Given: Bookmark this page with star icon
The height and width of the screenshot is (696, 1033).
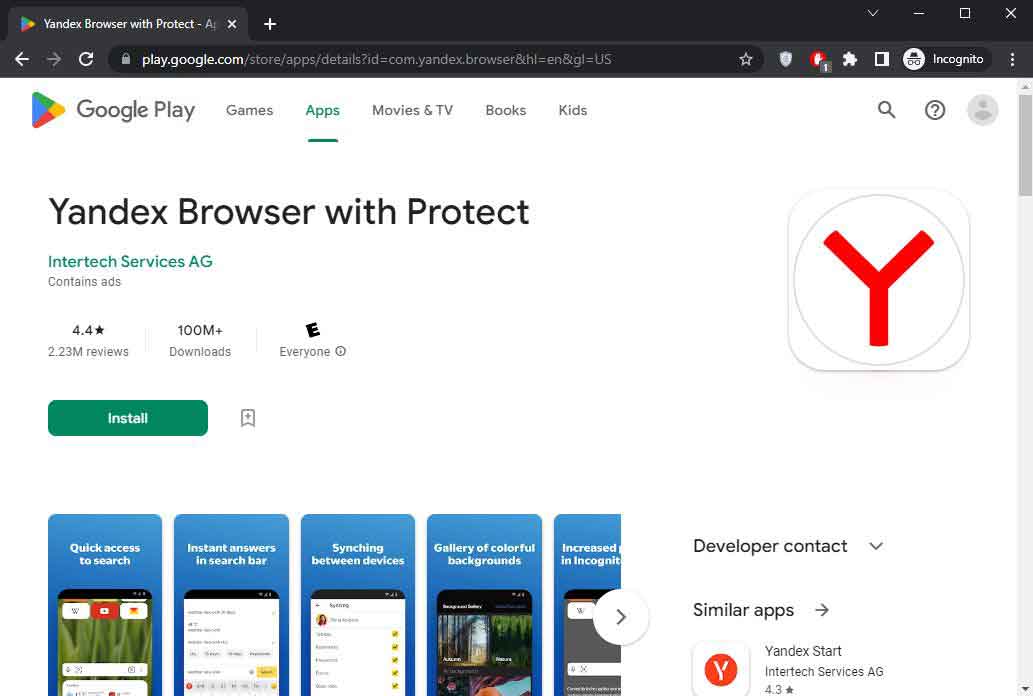Looking at the screenshot, I should (746, 59).
